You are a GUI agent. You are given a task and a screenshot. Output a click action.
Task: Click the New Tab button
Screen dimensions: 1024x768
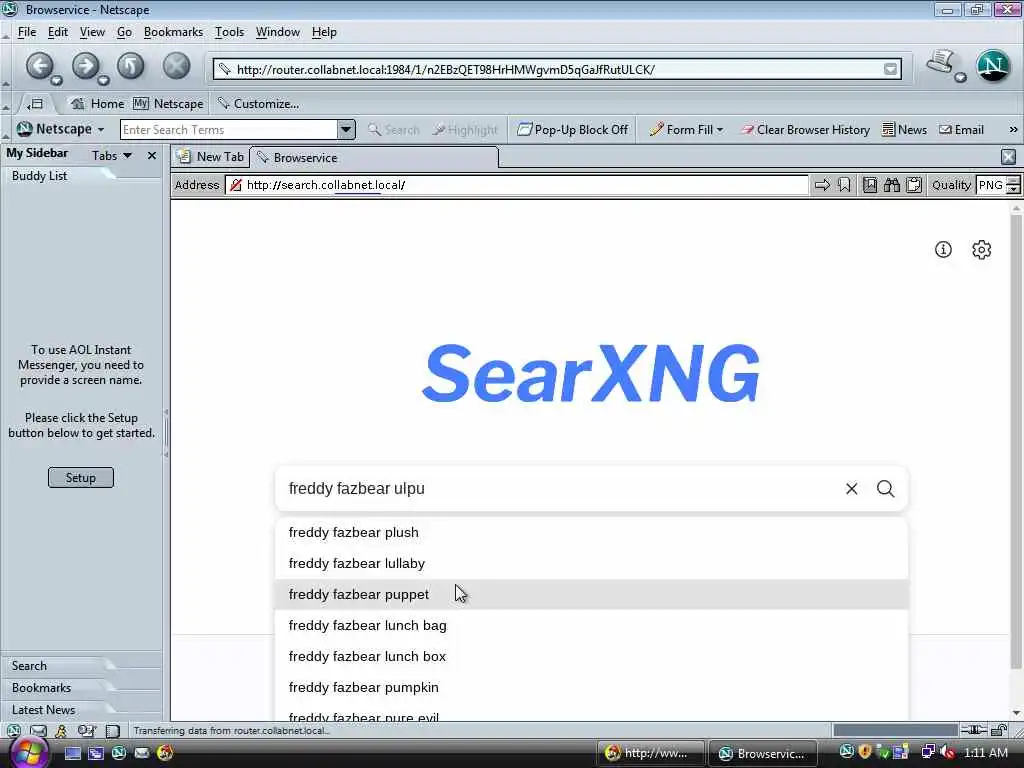click(212, 157)
